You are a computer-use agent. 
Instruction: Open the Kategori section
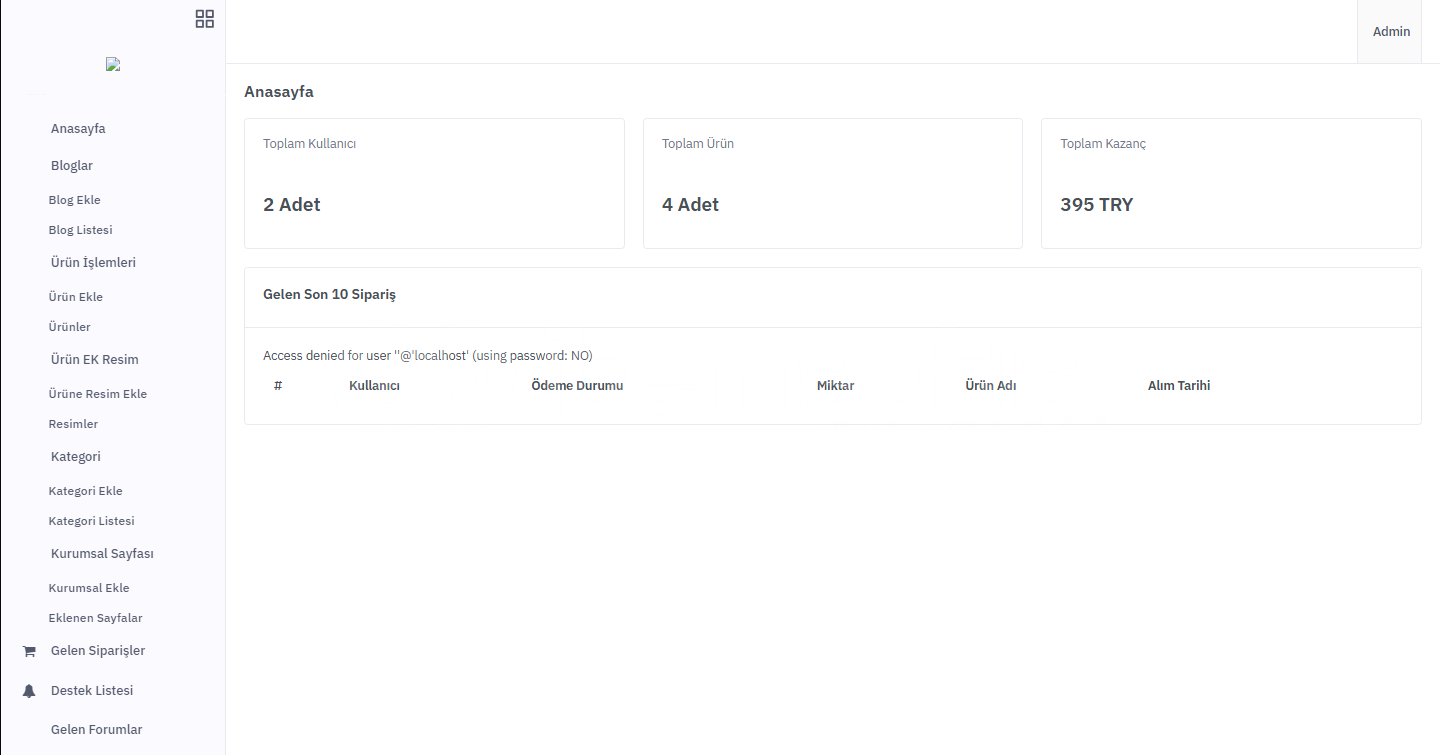pyautogui.click(x=76, y=457)
